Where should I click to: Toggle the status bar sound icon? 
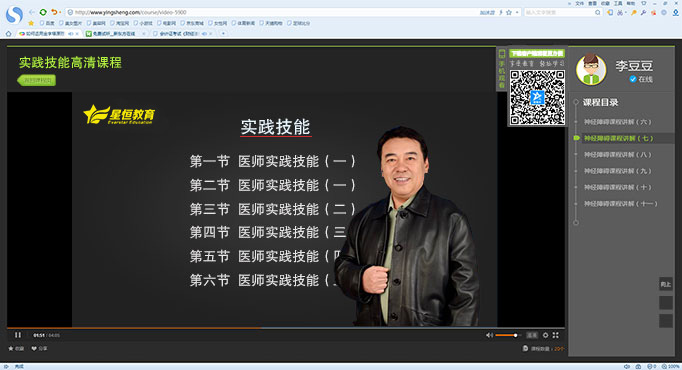pos(627,367)
